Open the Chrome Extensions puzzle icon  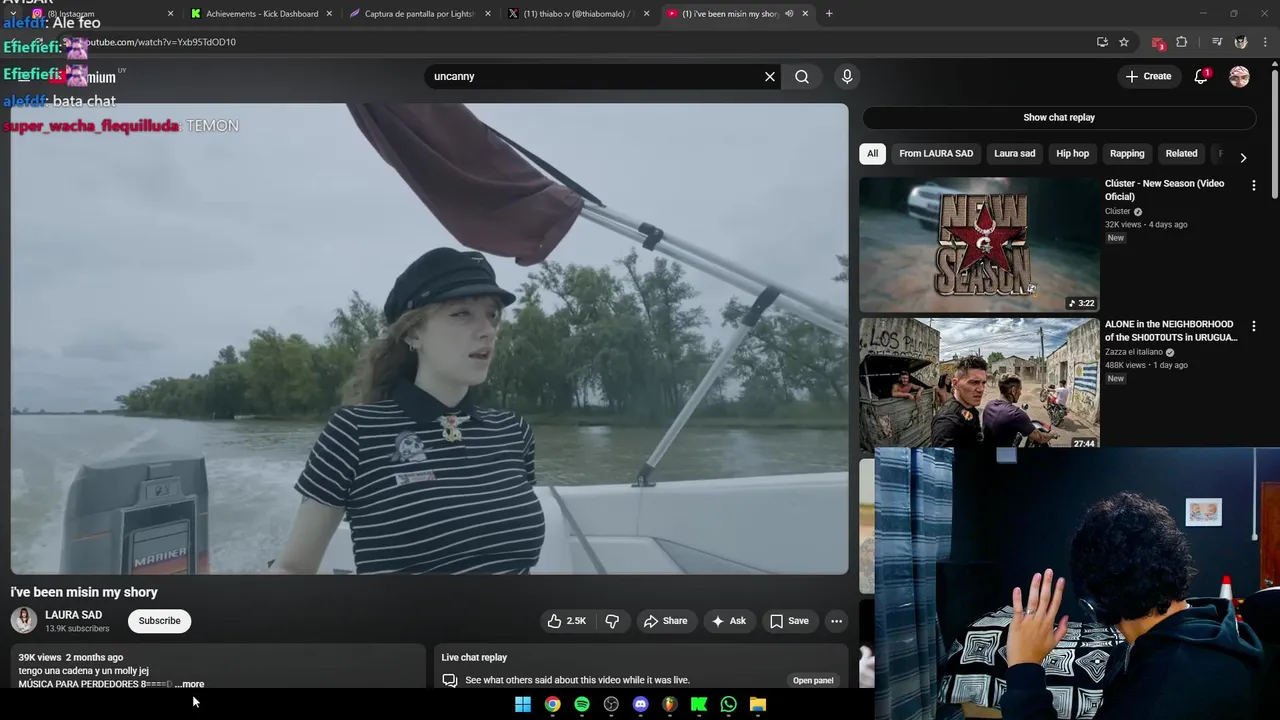(x=1182, y=42)
